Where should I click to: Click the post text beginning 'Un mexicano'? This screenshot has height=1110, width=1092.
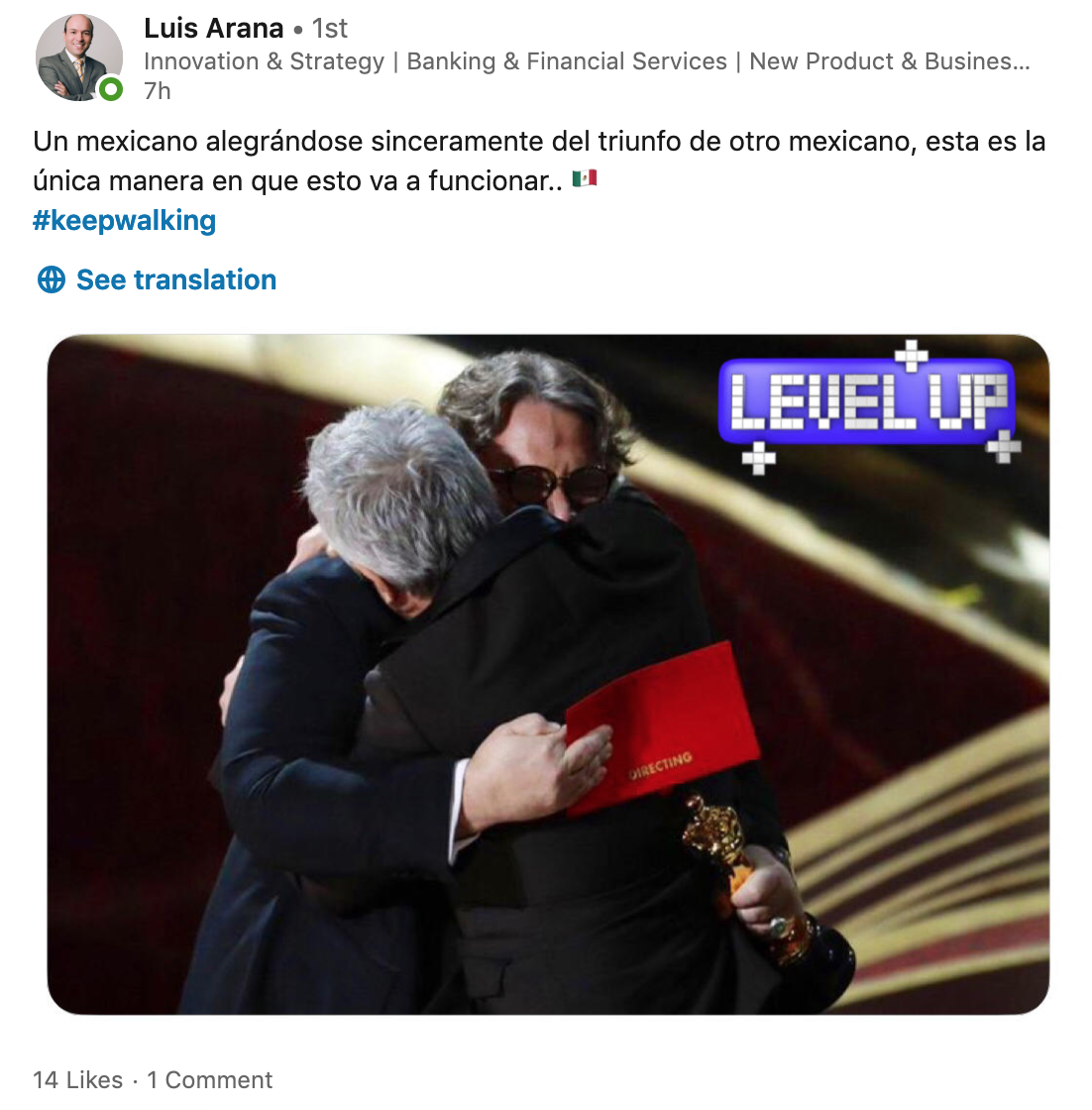click(x=539, y=161)
